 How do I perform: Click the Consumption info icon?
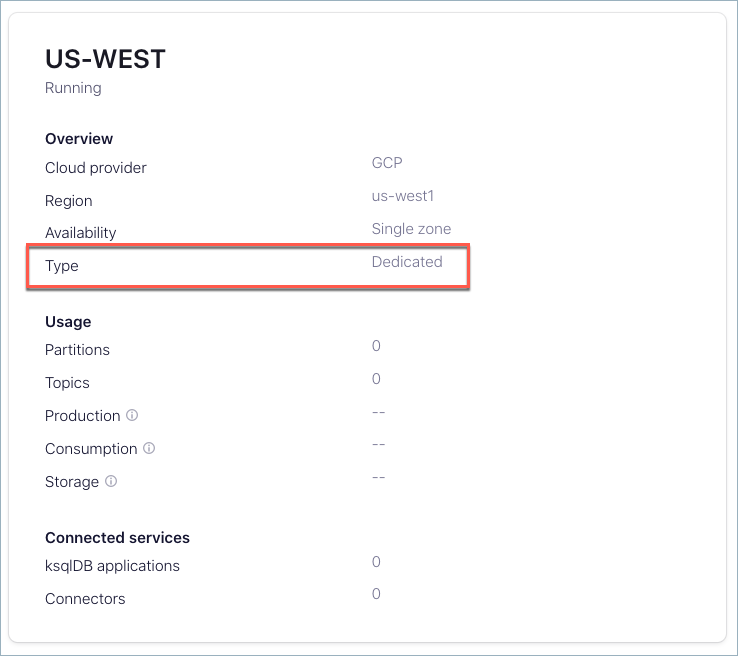click(149, 449)
